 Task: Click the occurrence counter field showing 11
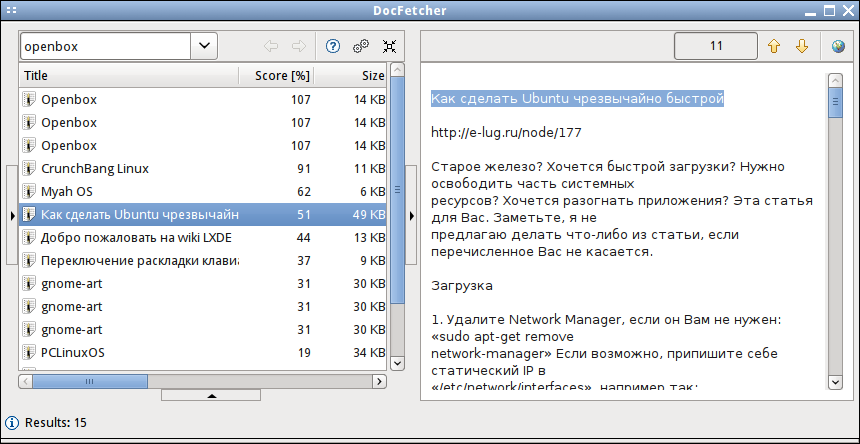[x=716, y=46]
